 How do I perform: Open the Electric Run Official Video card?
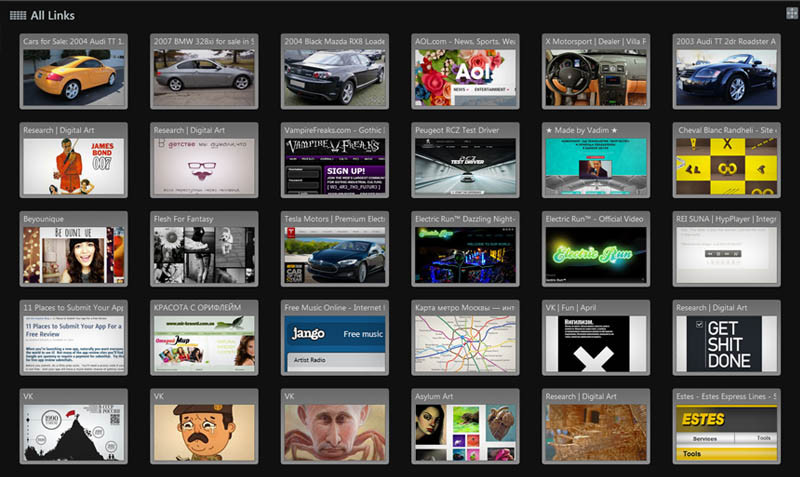click(x=596, y=249)
